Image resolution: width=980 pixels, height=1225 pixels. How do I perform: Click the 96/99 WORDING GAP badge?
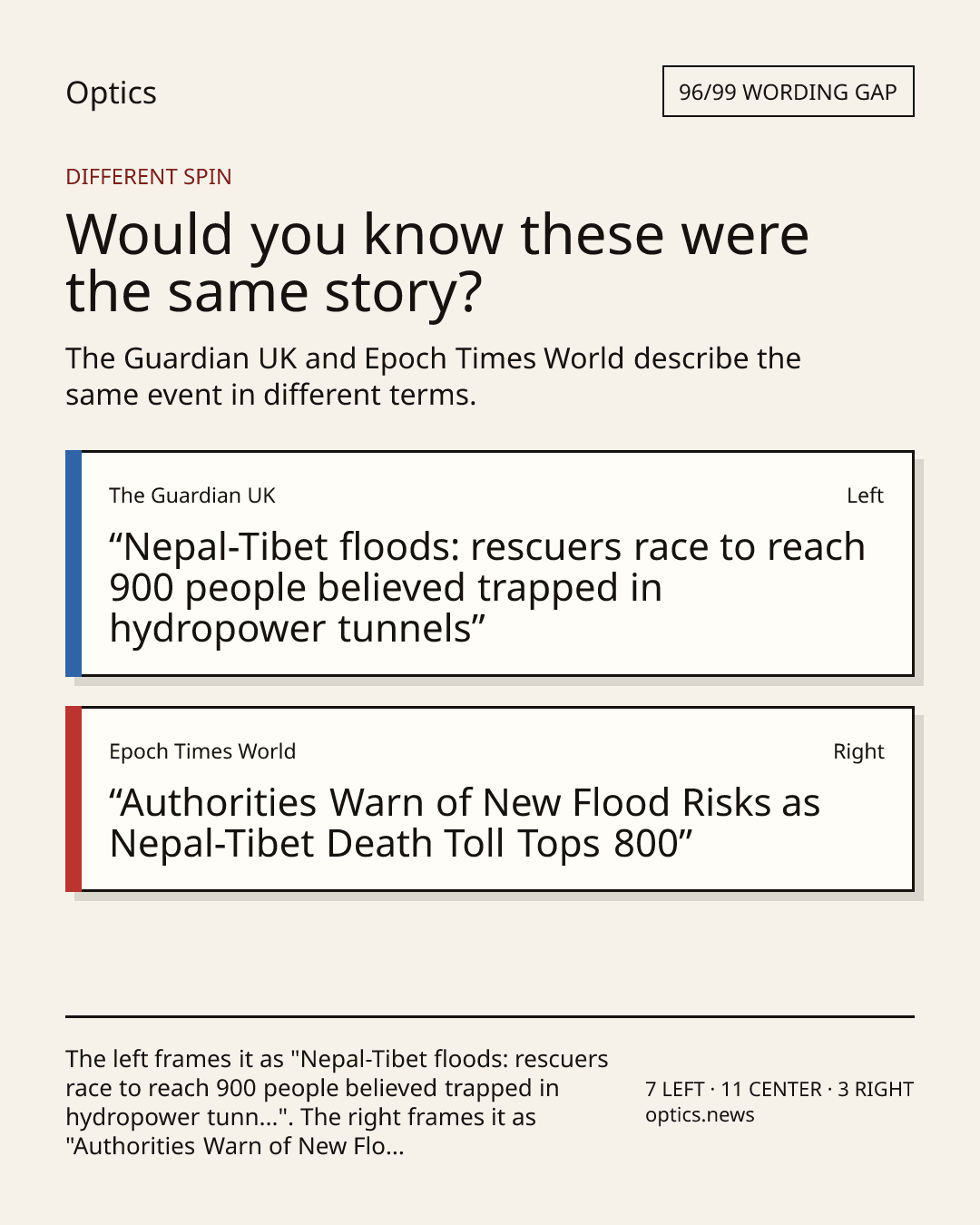coord(788,92)
